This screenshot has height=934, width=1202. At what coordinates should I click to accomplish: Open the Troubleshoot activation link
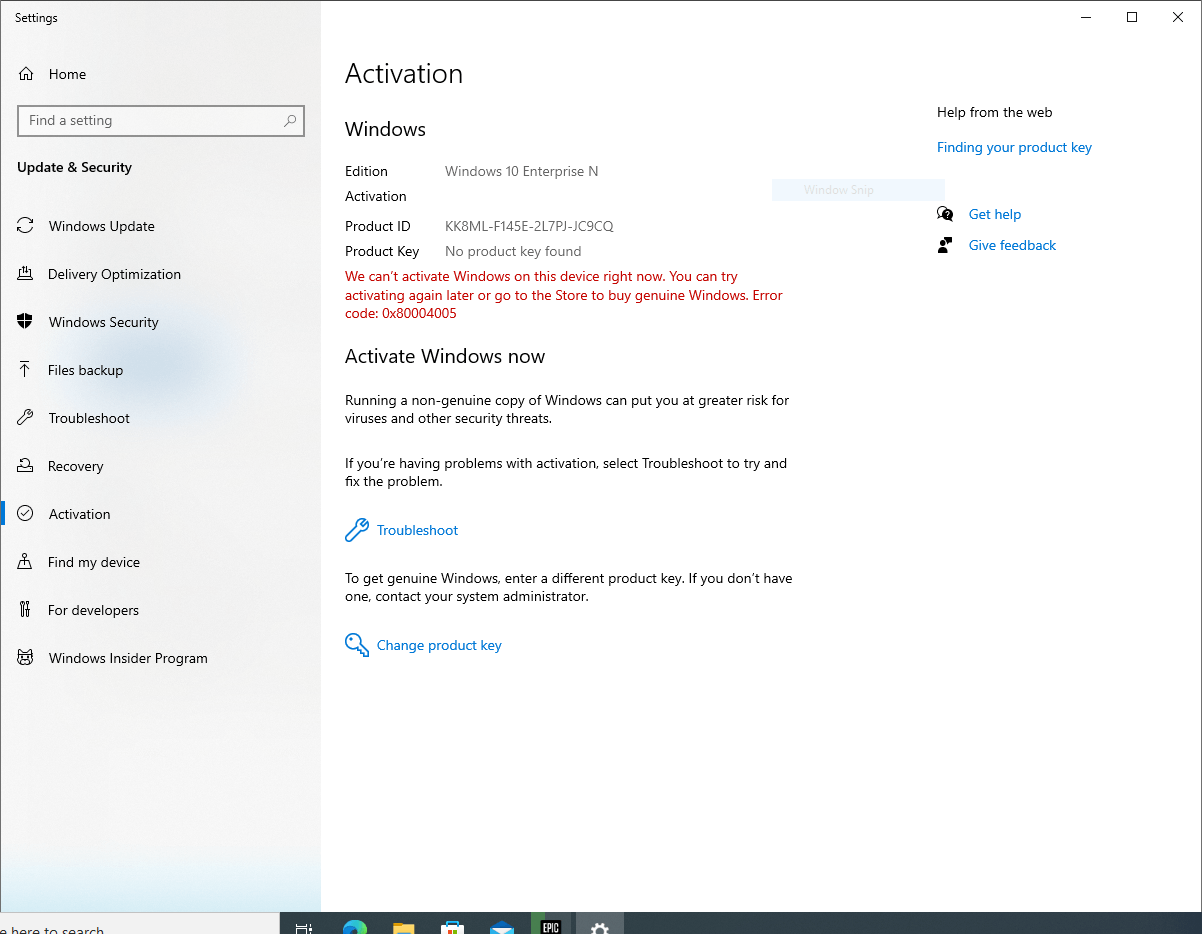(x=417, y=530)
